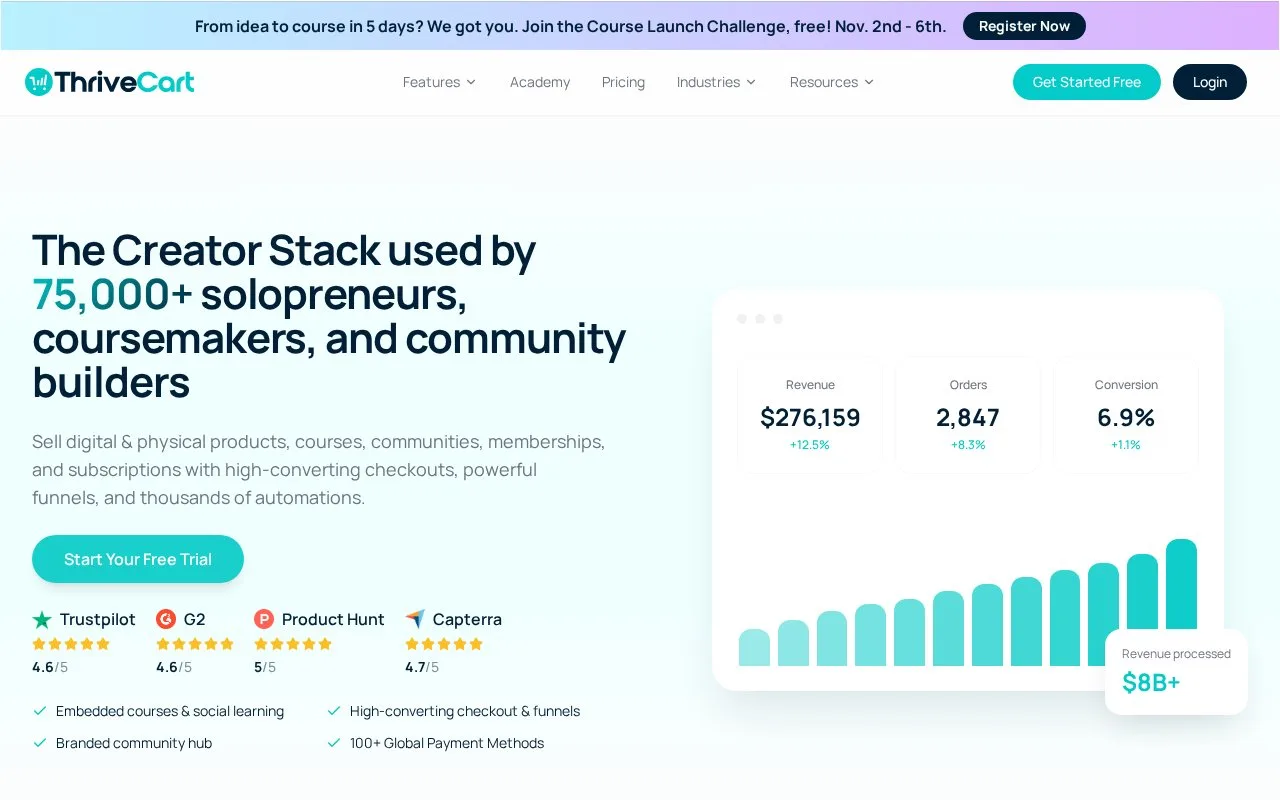Click checkmark beside 100+ Global Payment Methods
This screenshot has height=800, width=1280.
(x=334, y=743)
